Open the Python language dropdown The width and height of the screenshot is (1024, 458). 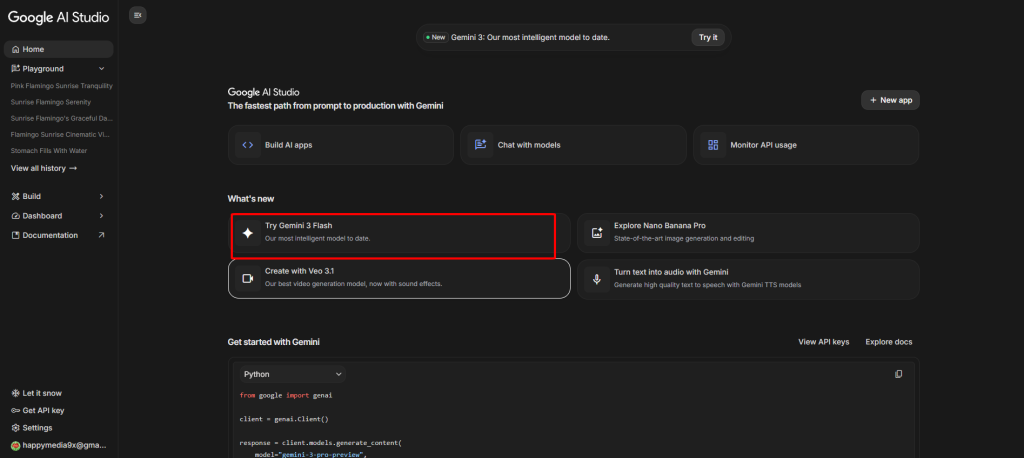(x=293, y=374)
